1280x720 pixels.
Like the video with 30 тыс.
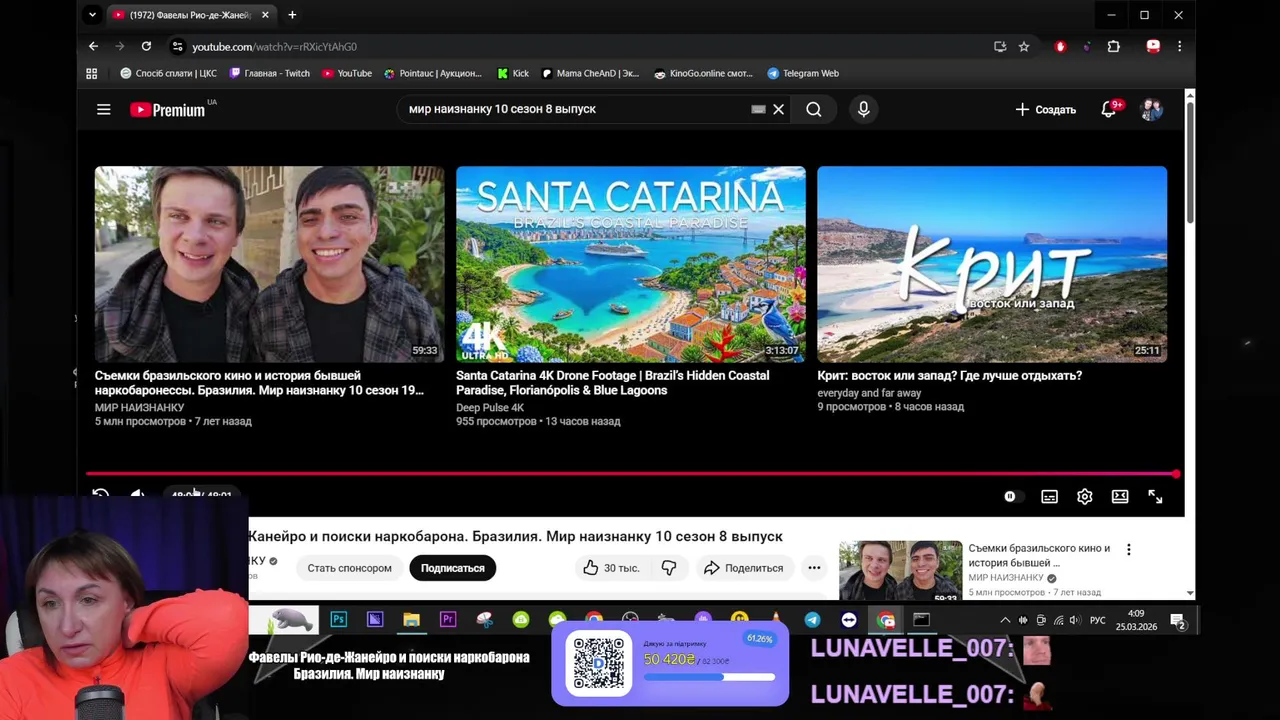point(611,568)
